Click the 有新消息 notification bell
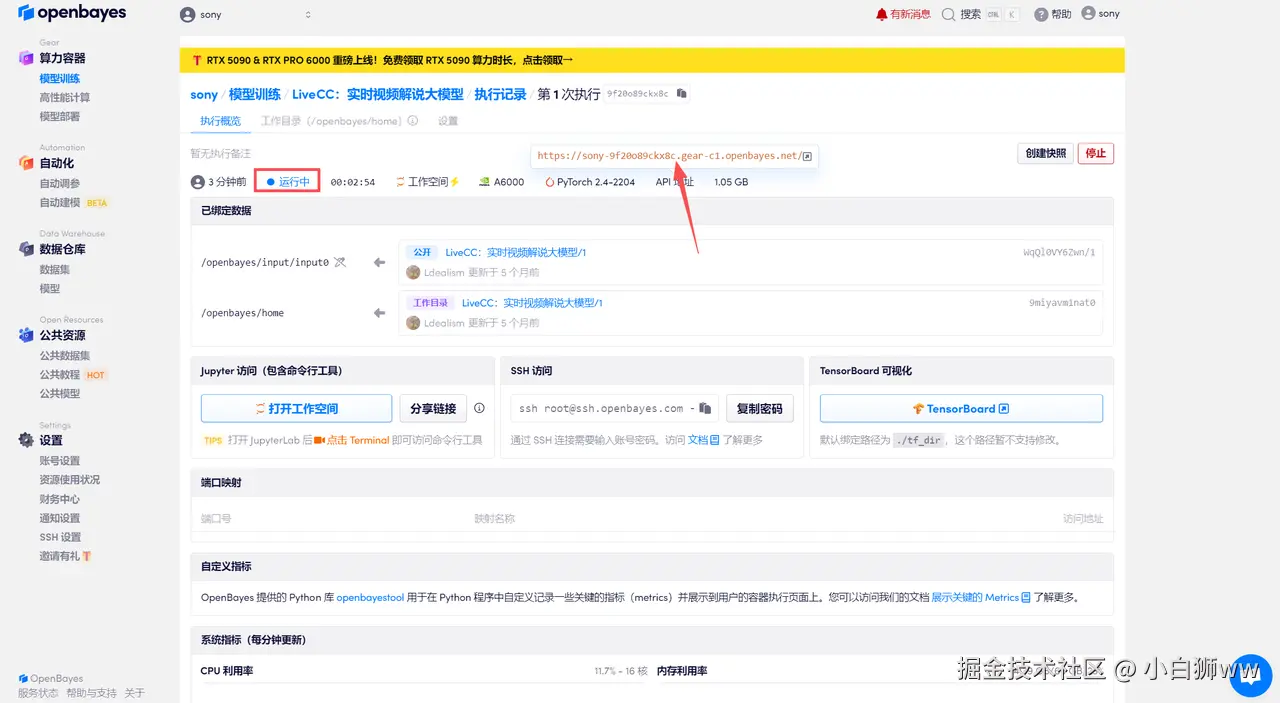1280x703 pixels. (903, 14)
